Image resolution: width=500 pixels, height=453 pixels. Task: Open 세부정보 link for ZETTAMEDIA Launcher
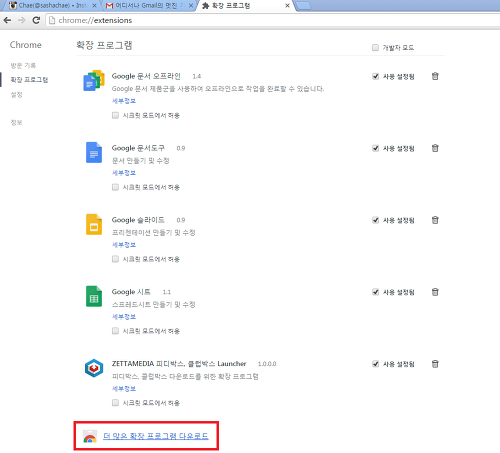[x=124, y=389]
